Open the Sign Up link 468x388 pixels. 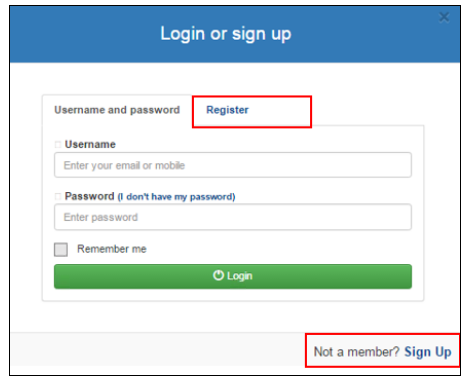click(428, 352)
